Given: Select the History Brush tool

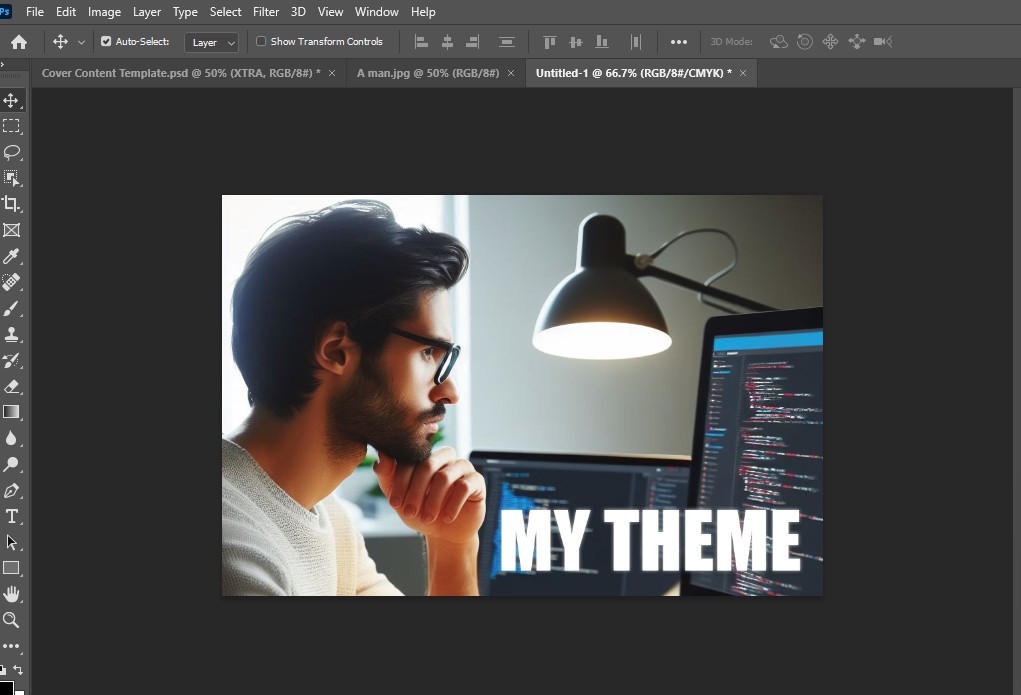Looking at the screenshot, I should pos(11,360).
